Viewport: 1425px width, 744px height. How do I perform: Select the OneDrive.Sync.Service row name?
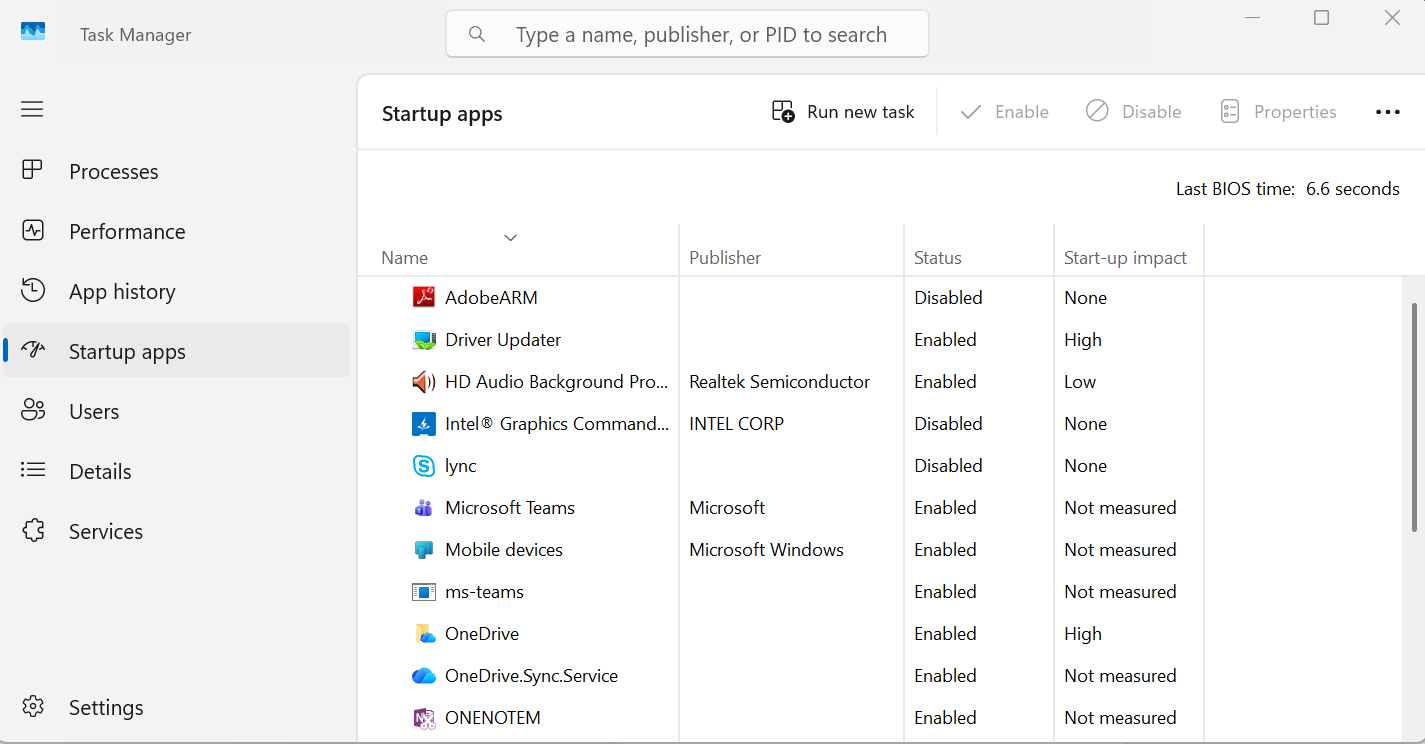tap(531, 676)
